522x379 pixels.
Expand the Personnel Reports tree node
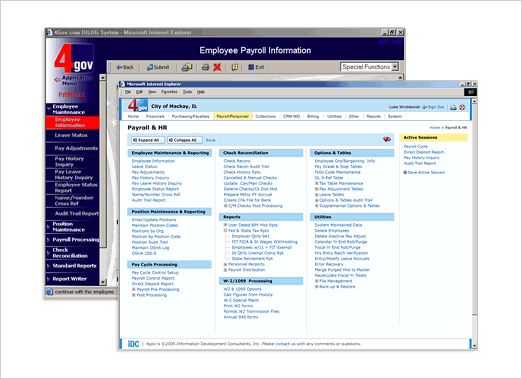225,264
